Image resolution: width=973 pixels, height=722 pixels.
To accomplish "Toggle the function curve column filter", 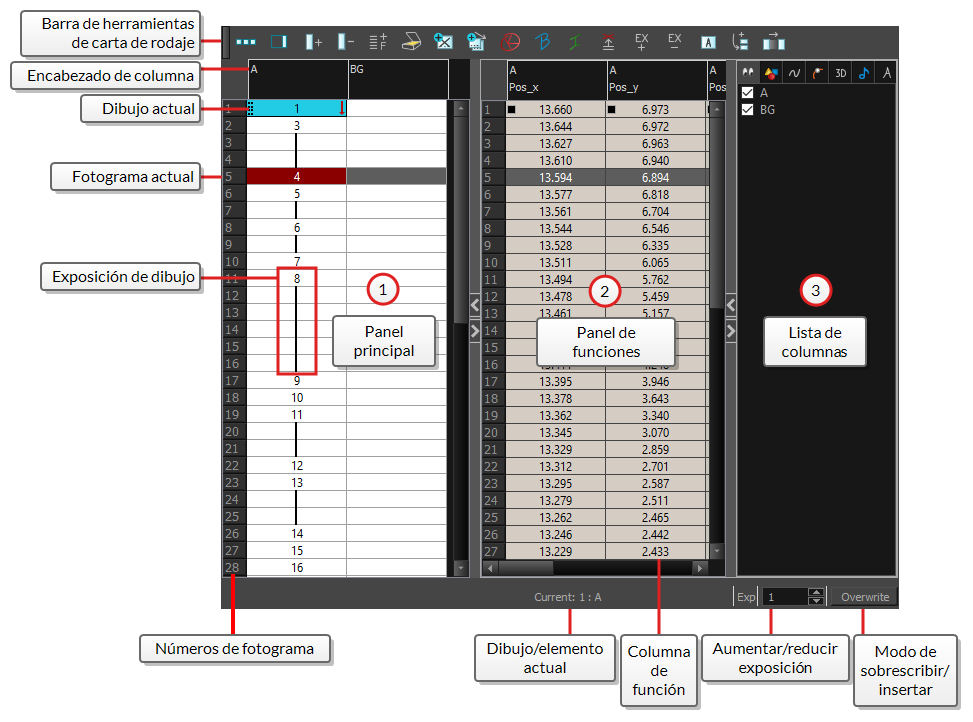I will click(794, 73).
